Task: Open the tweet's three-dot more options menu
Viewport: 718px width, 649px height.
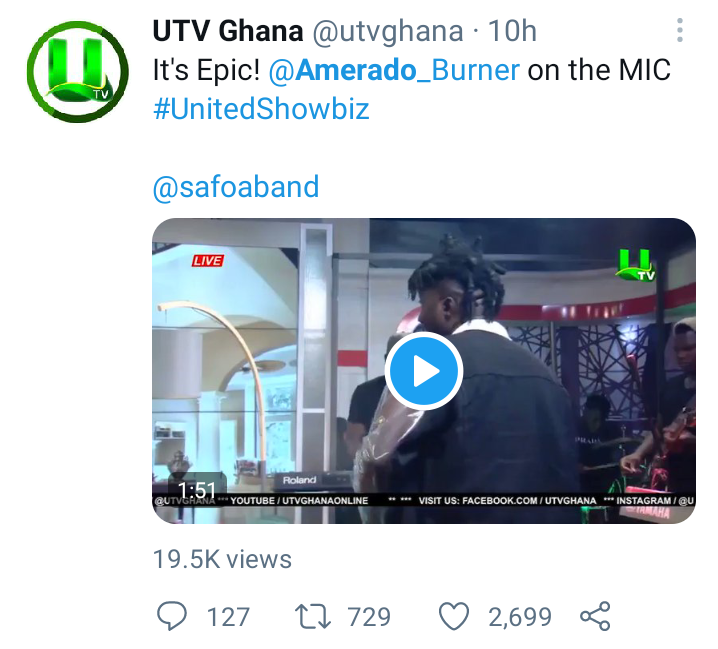Action: [680, 30]
